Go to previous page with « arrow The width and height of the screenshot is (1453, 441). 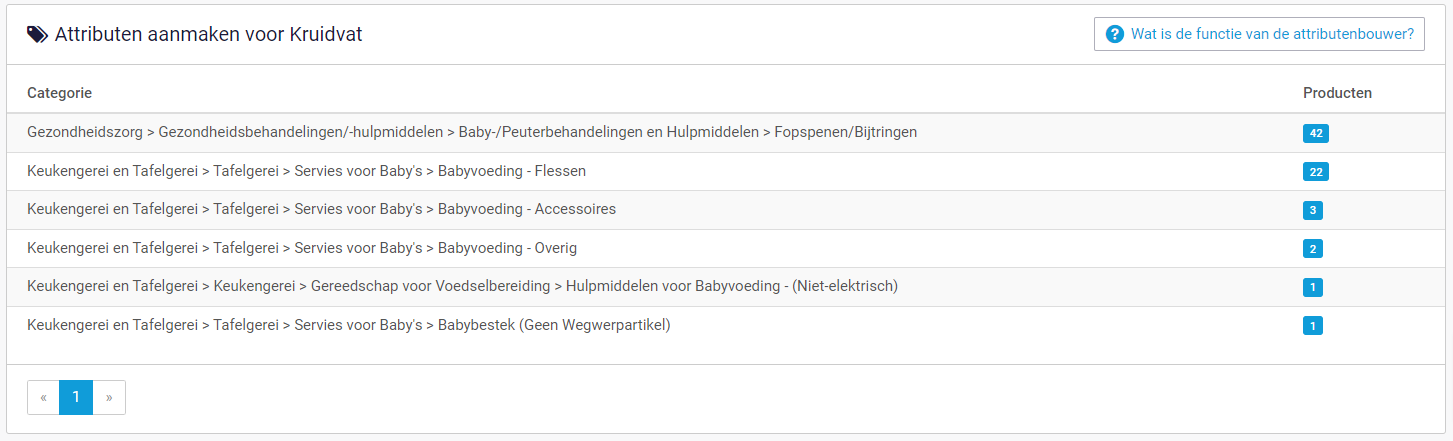43,397
